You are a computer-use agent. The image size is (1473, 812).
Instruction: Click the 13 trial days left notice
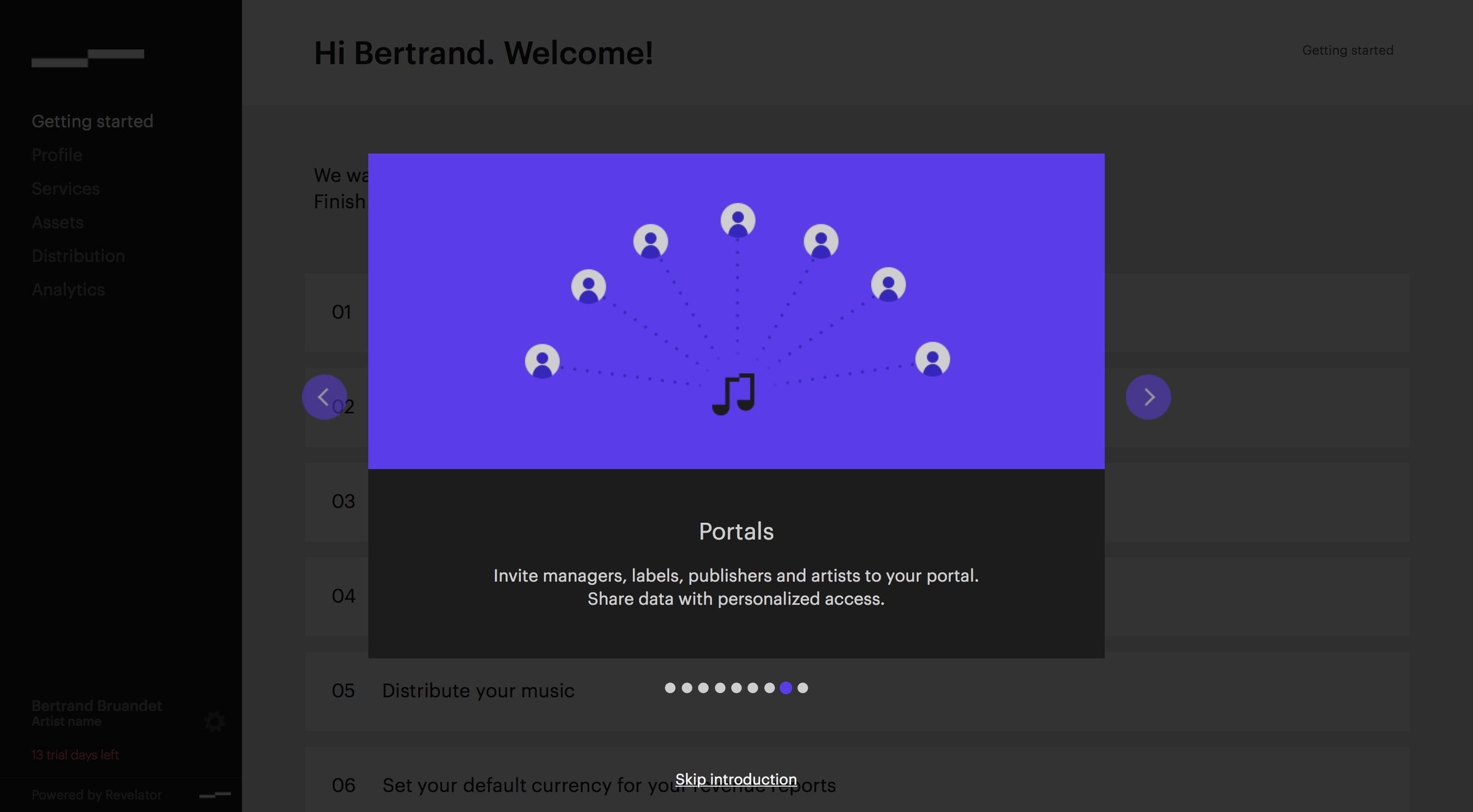pos(75,755)
